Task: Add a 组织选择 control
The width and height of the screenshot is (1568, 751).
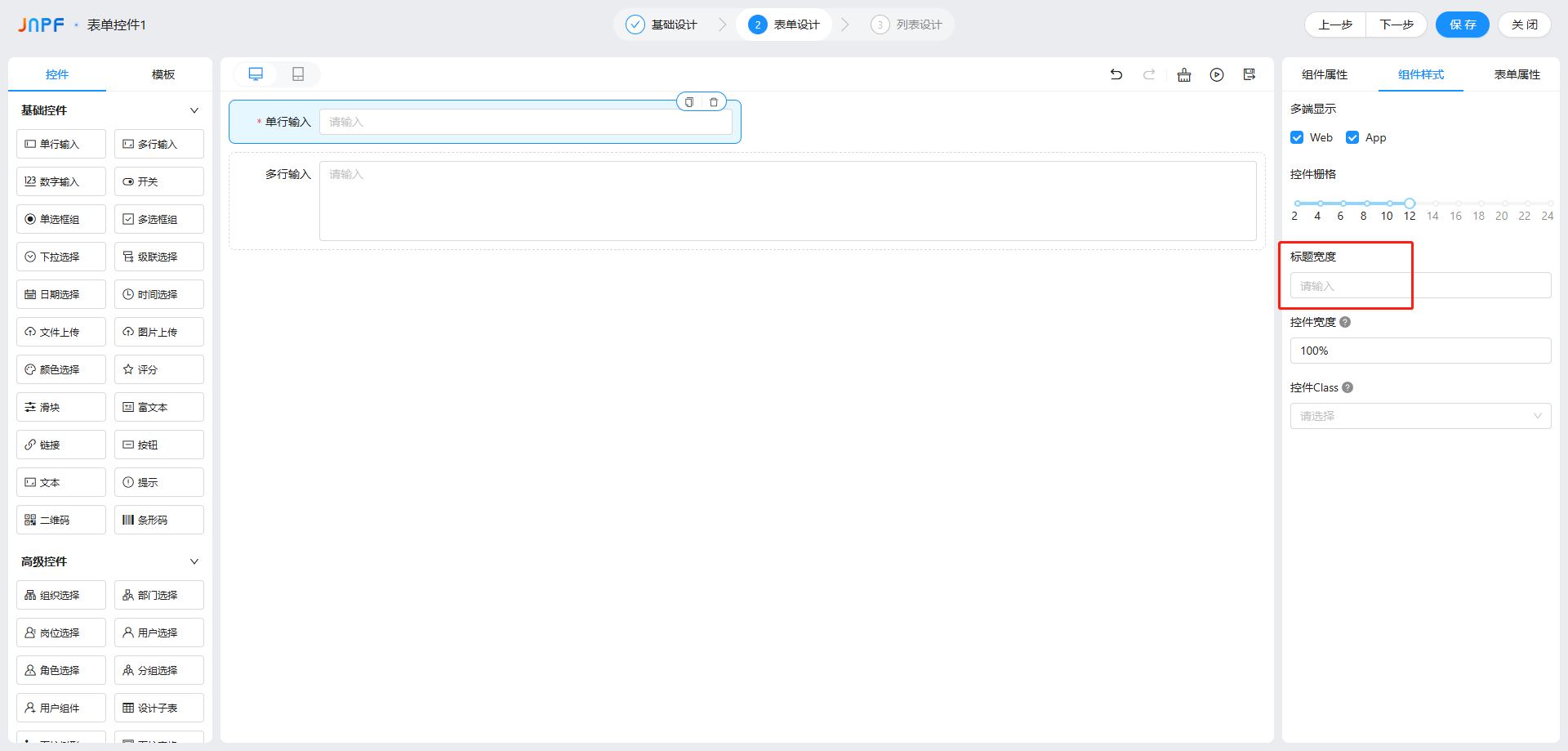Action: pyautogui.click(x=61, y=595)
